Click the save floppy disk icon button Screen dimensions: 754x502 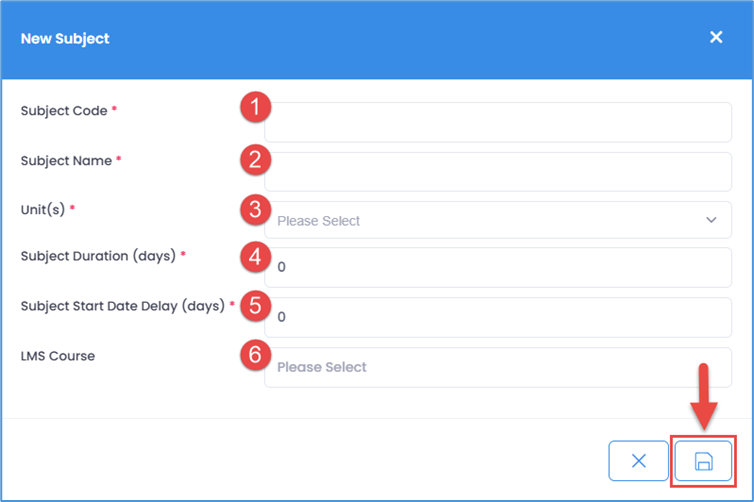[x=703, y=461]
